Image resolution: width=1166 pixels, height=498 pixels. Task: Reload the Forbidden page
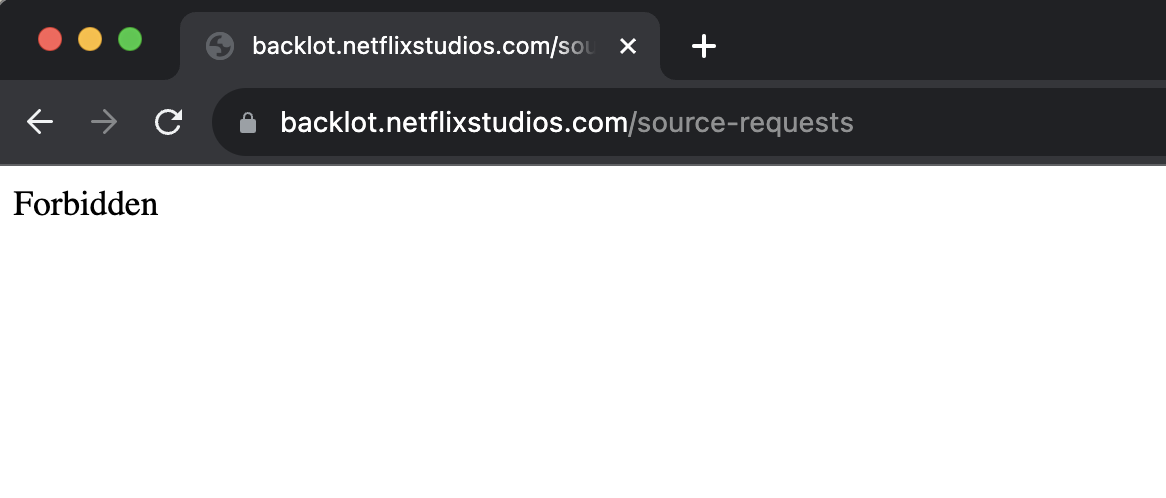tap(169, 122)
